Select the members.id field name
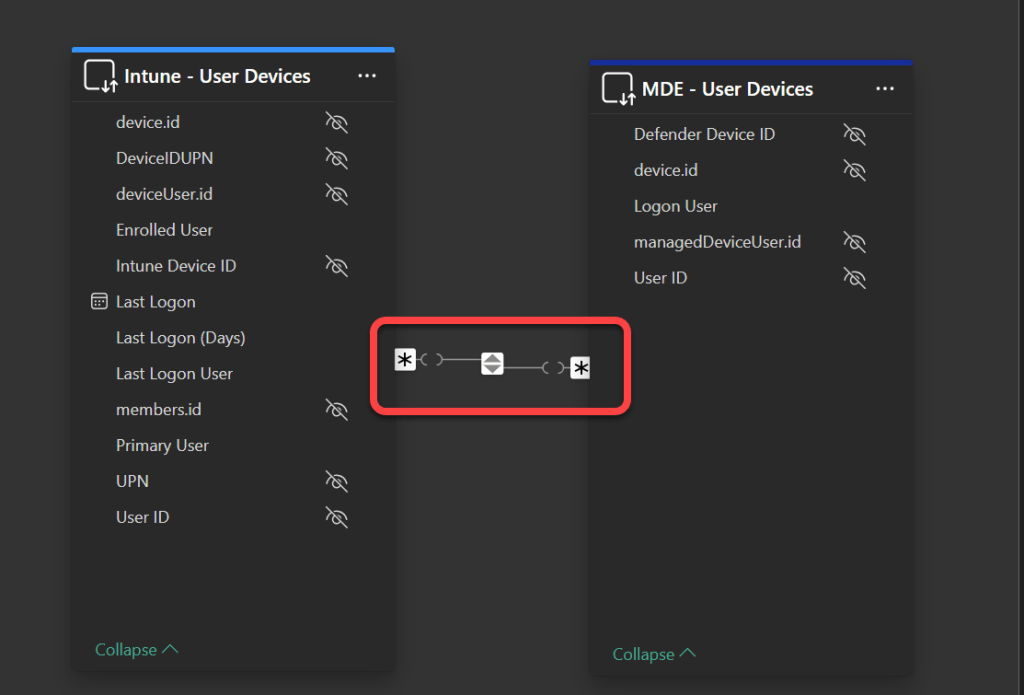This screenshot has height=695, width=1024. 159,410
